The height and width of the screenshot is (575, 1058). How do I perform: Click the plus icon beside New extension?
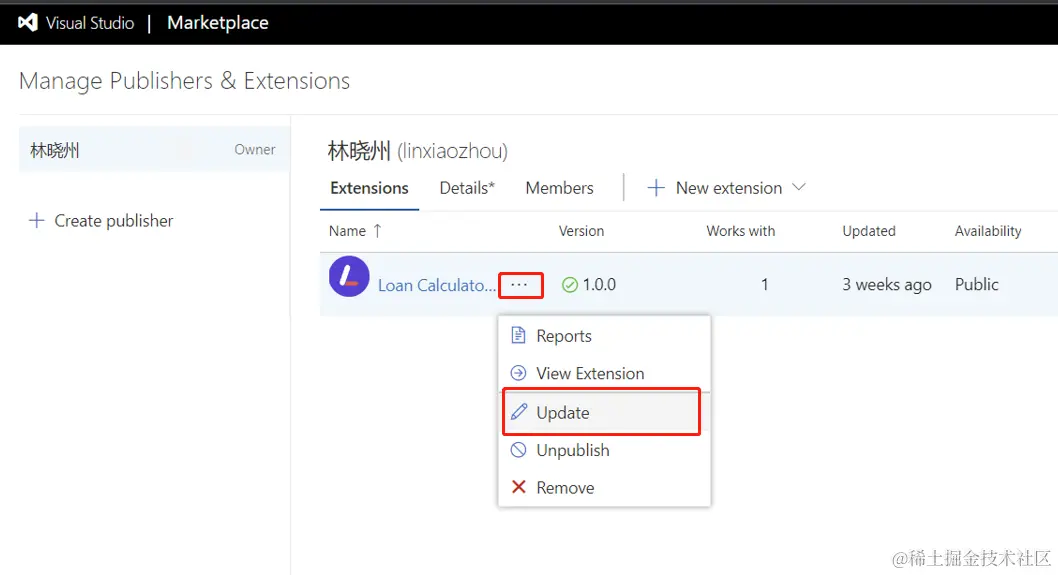coord(656,188)
